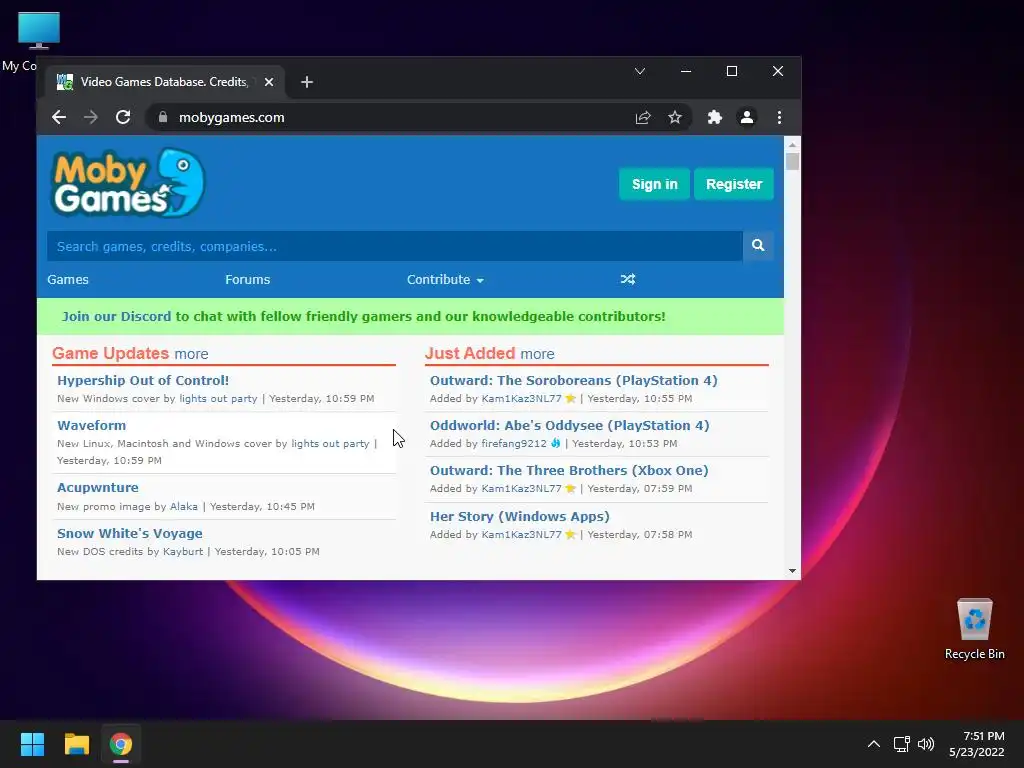Click the MobyGames logo
The height and width of the screenshot is (768, 1024).
(x=128, y=183)
